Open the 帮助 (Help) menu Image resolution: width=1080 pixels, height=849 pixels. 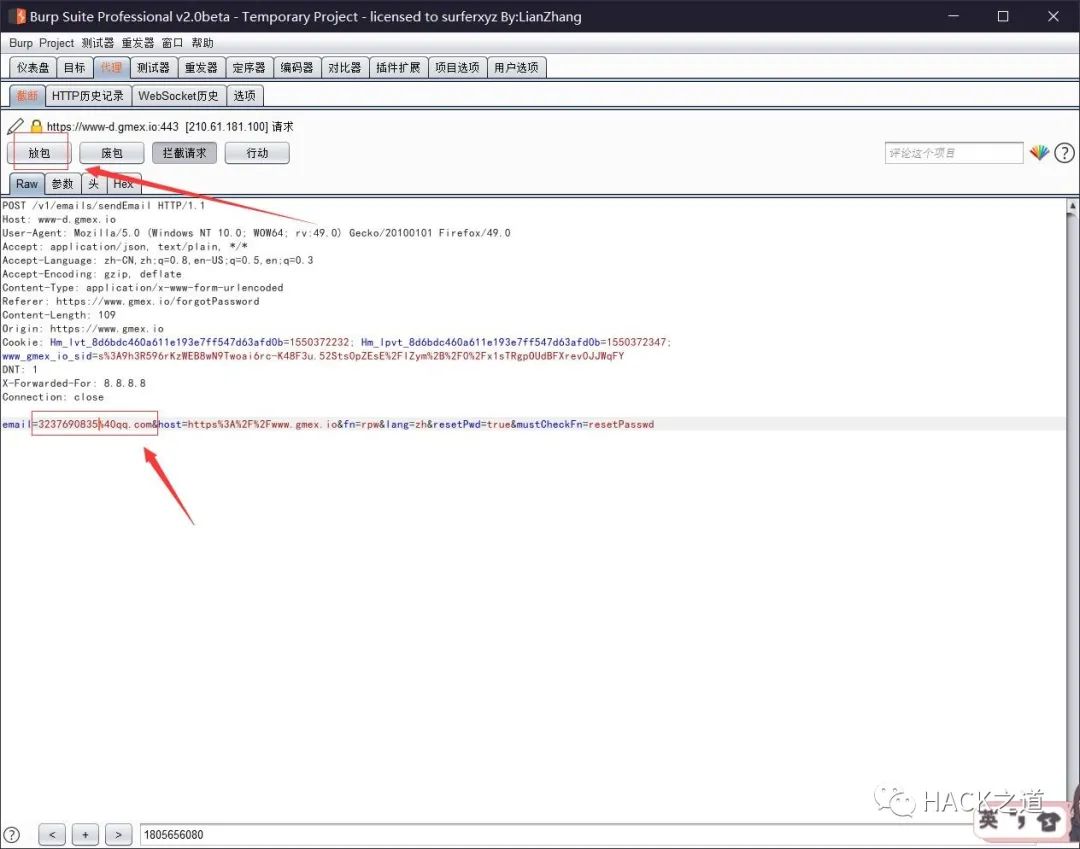pyautogui.click(x=202, y=43)
